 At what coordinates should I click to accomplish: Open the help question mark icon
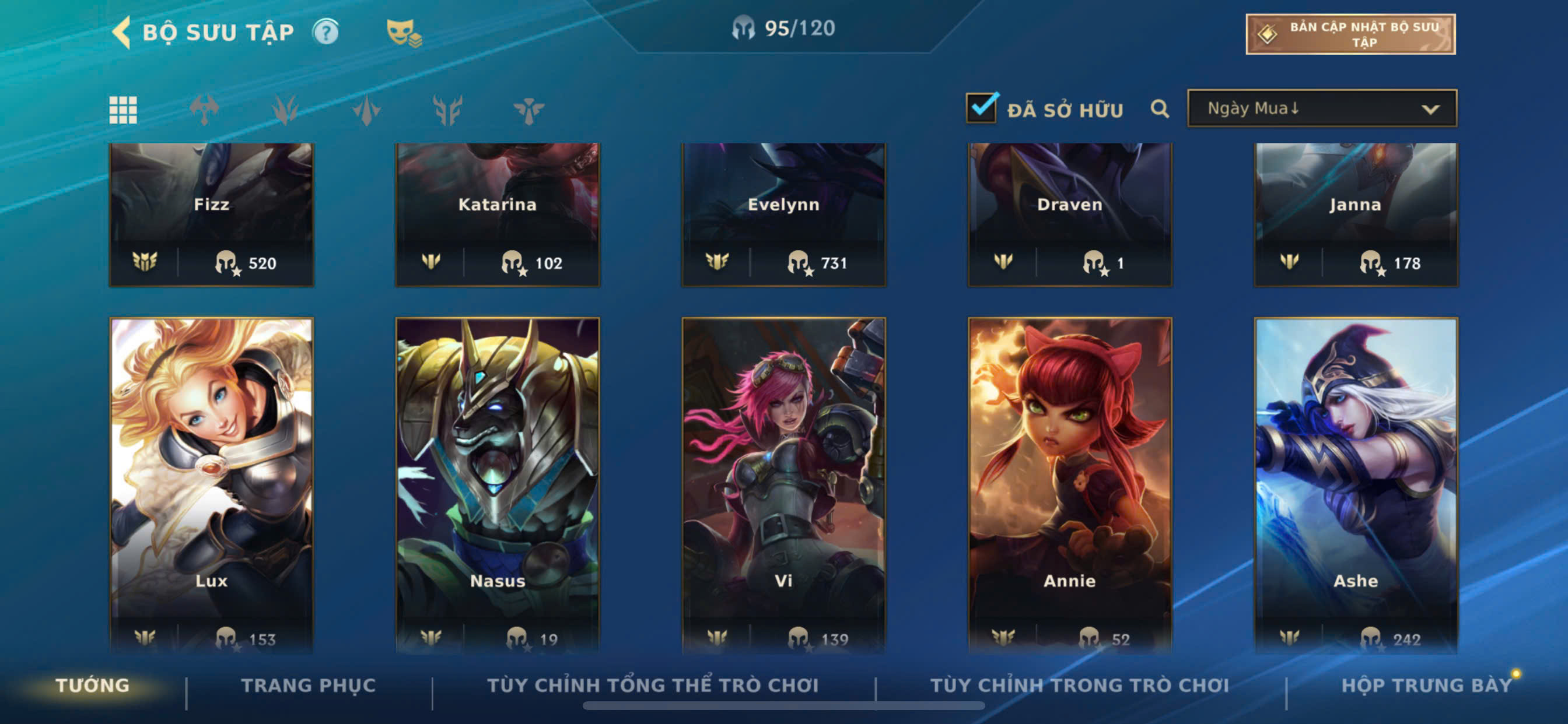[x=325, y=32]
